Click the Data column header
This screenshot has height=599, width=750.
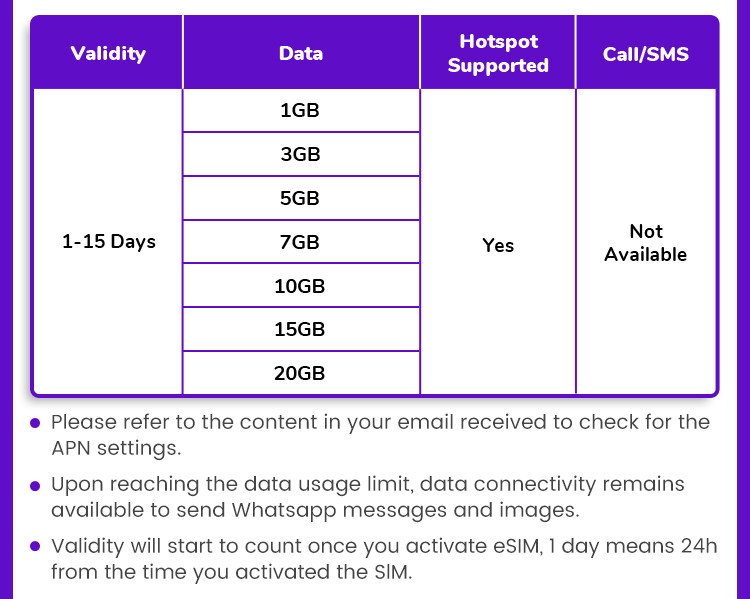click(301, 53)
